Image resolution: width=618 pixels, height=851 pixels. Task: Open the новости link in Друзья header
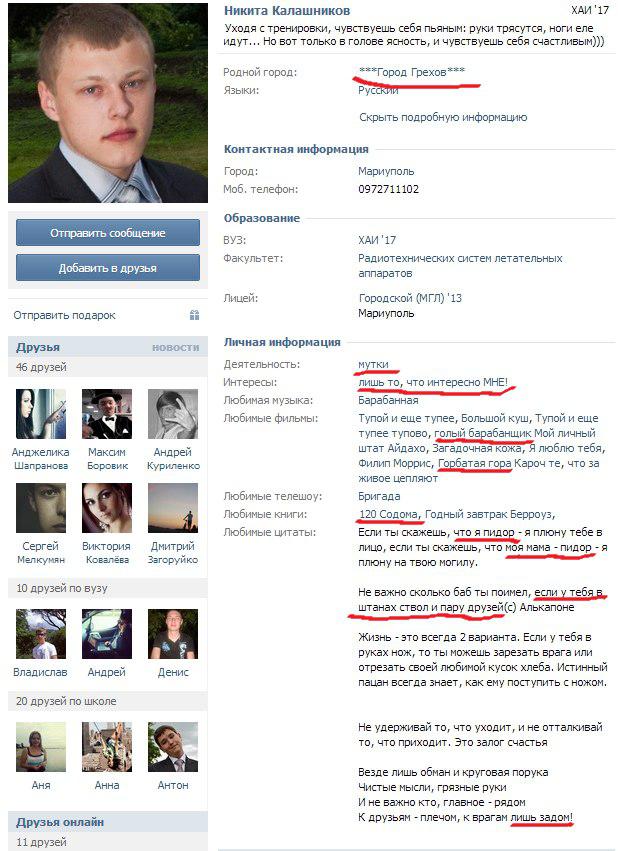pyautogui.click(x=175, y=347)
